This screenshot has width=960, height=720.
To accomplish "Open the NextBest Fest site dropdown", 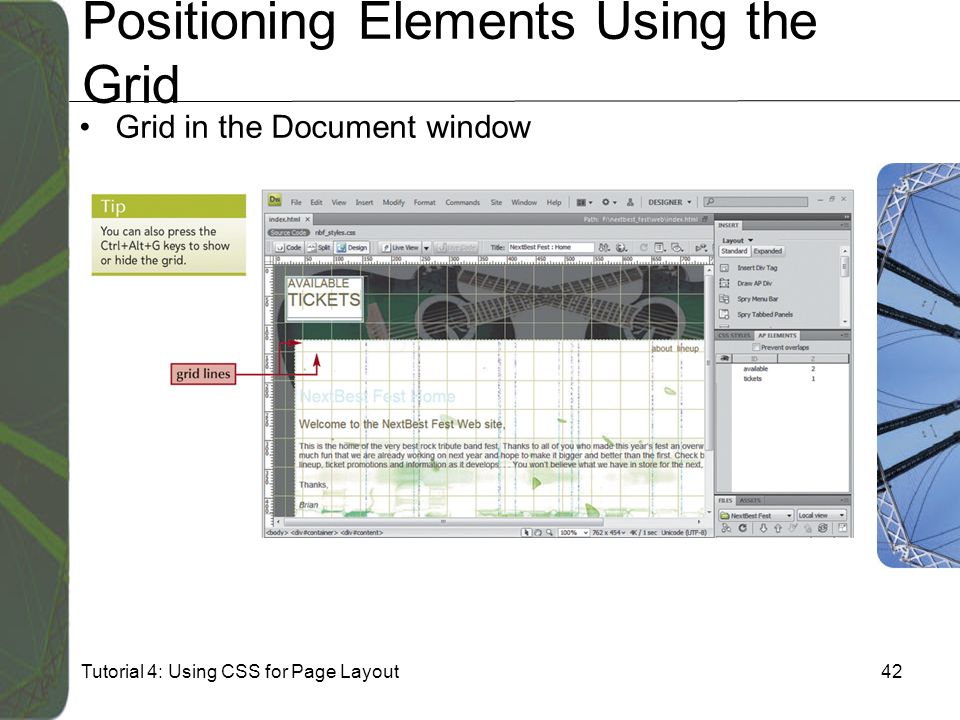I will click(x=756, y=516).
